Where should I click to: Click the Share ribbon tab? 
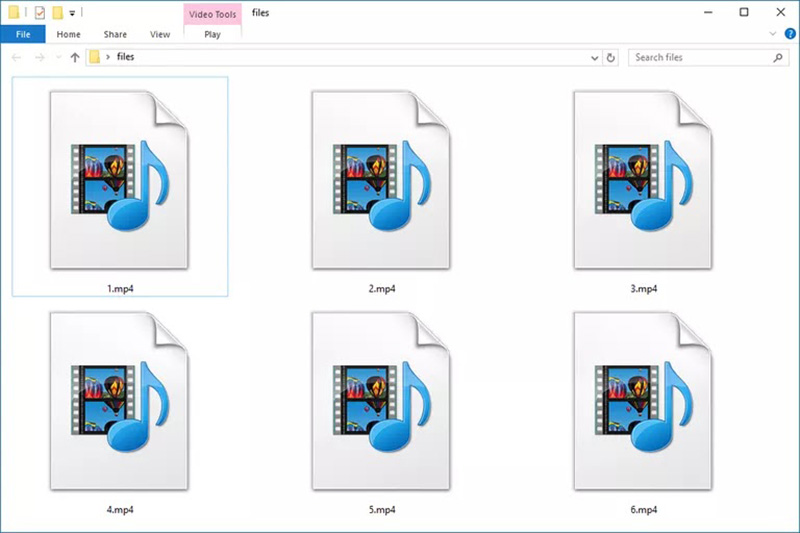115,34
